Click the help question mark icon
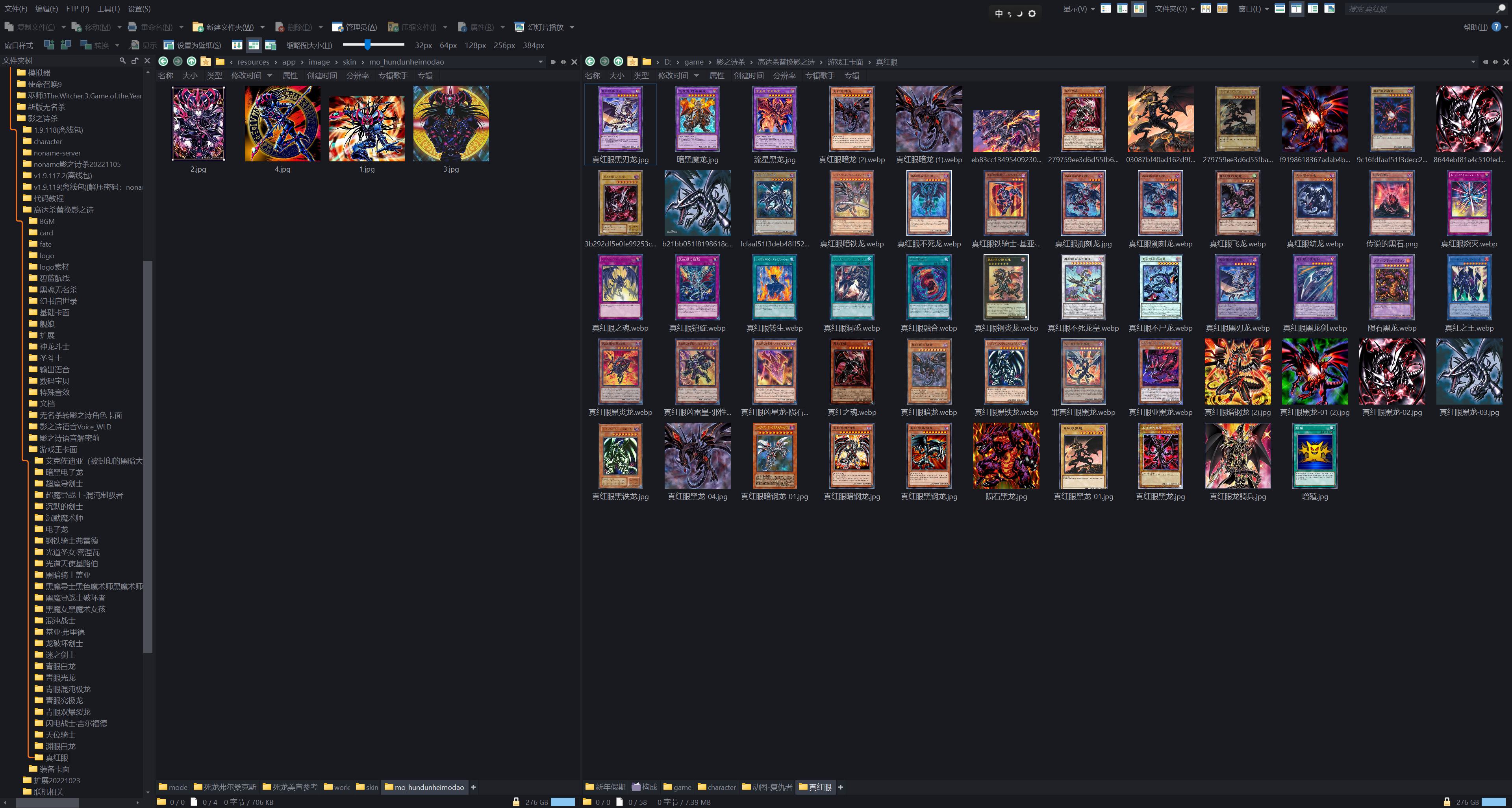 pyautogui.click(x=1496, y=27)
